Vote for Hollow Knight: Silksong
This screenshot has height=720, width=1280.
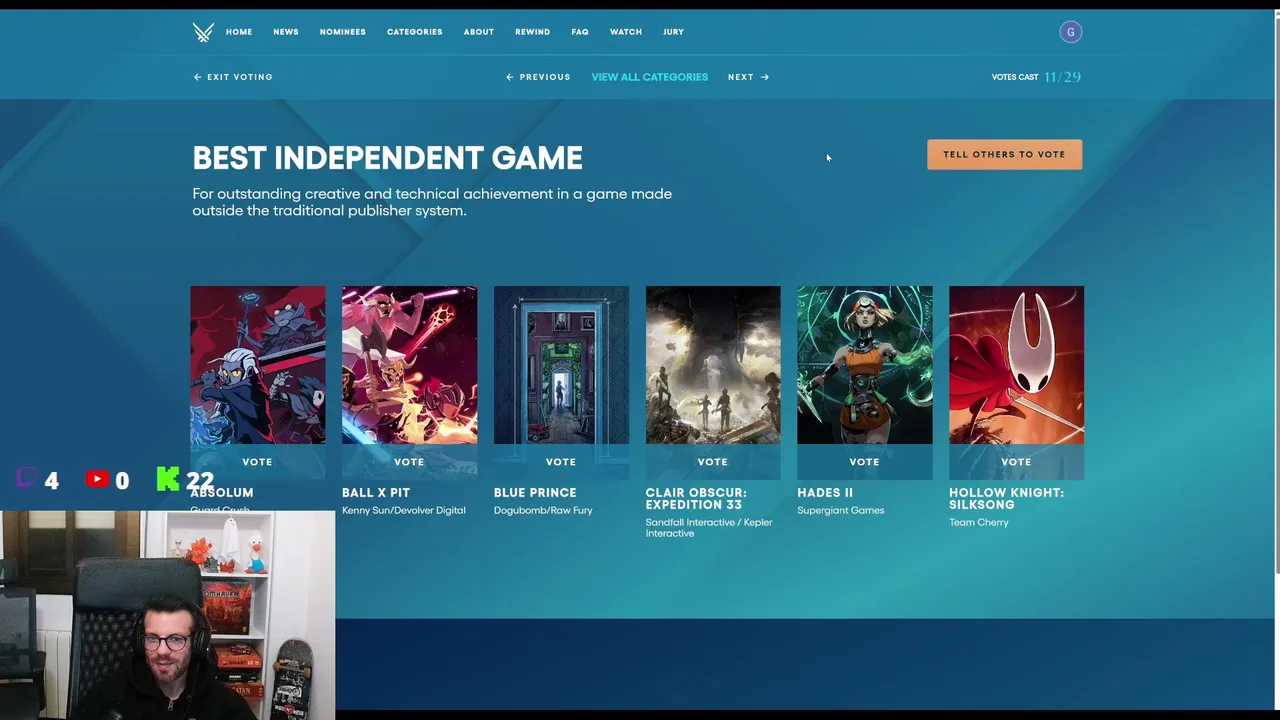[x=1016, y=462]
